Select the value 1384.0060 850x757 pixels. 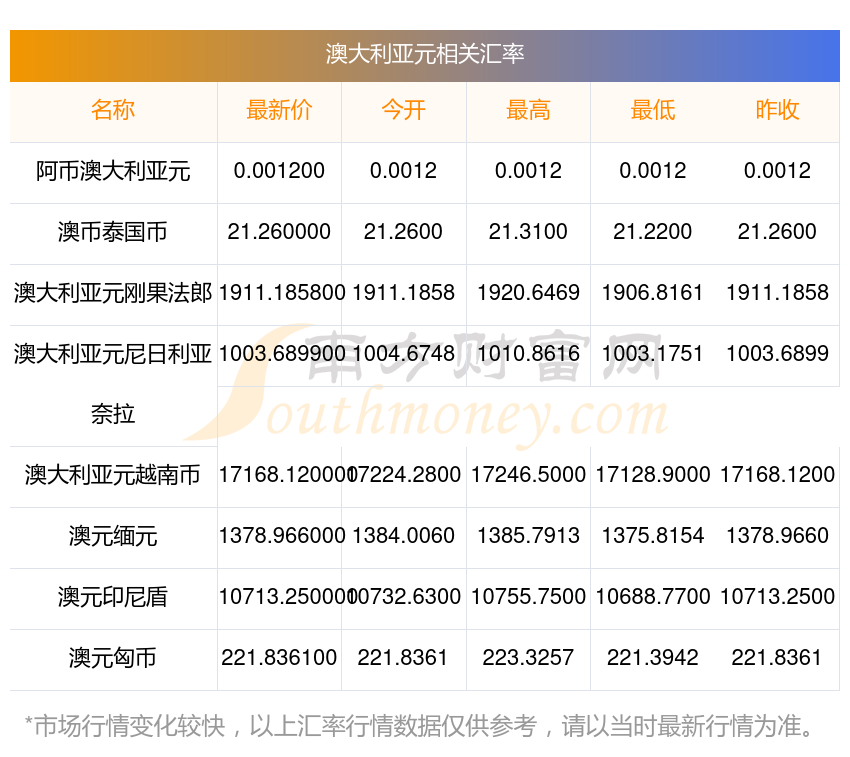[x=404, y=536]
